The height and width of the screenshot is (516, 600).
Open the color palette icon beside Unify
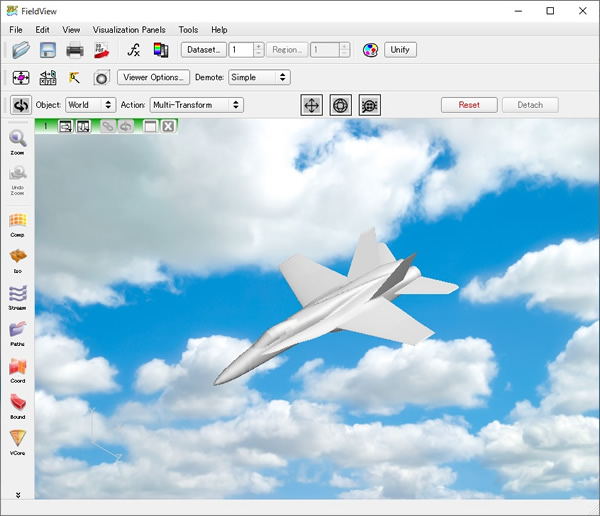pyautogui.click(x=370, y=50)
